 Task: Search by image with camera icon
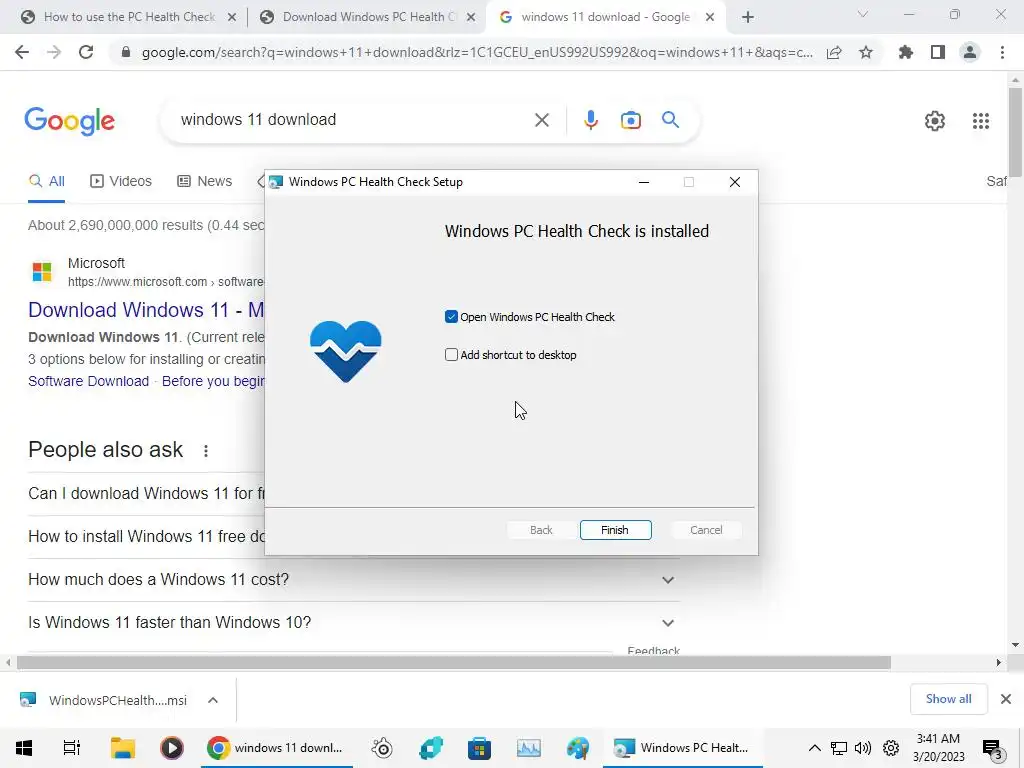tap(630, 120)
